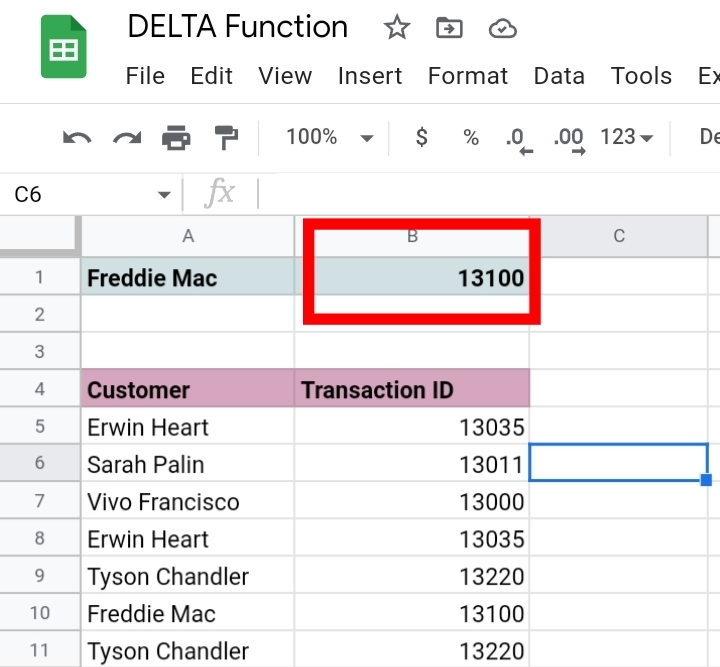Select row 11 header
This screenshot has height=667, width=720.
39,650
